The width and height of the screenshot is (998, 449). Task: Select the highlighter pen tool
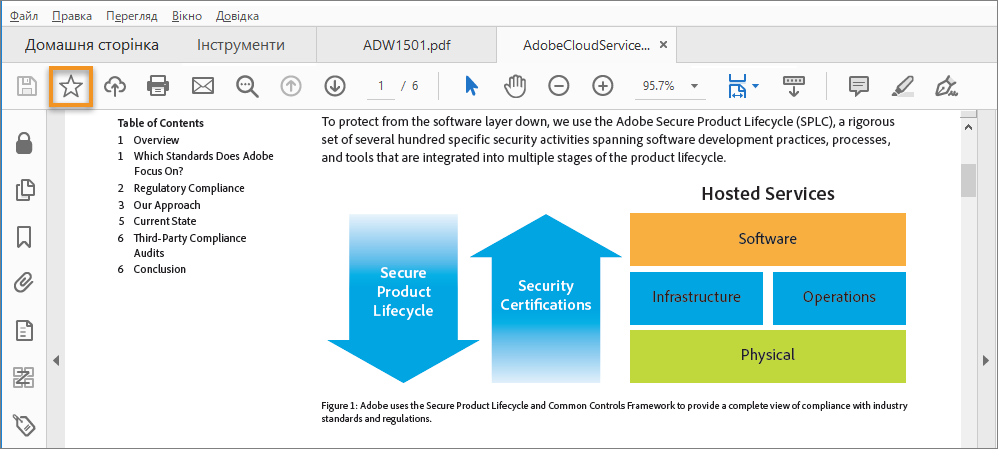(x=903, y=86)
